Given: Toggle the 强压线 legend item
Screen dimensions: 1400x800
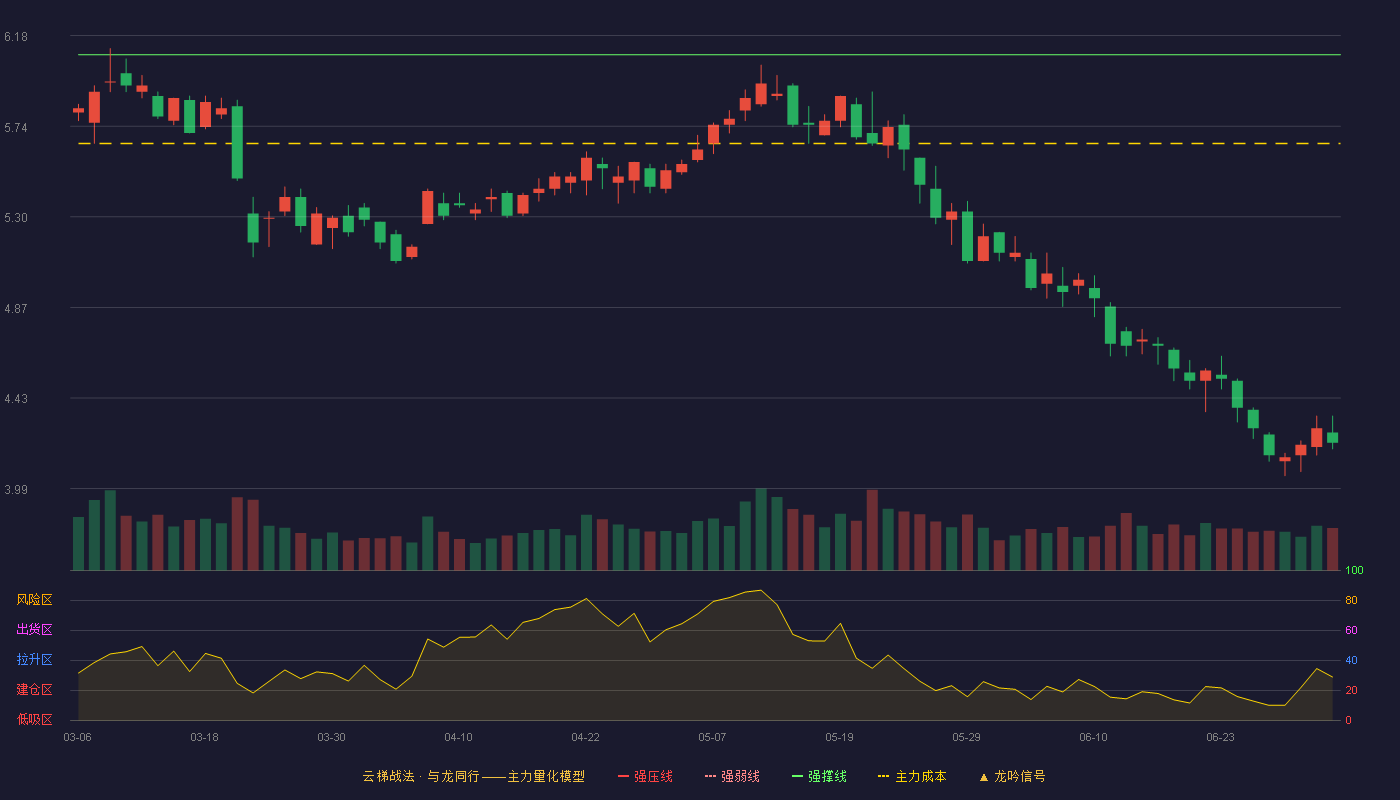Looking at the screenshot, I should (645, 776).
